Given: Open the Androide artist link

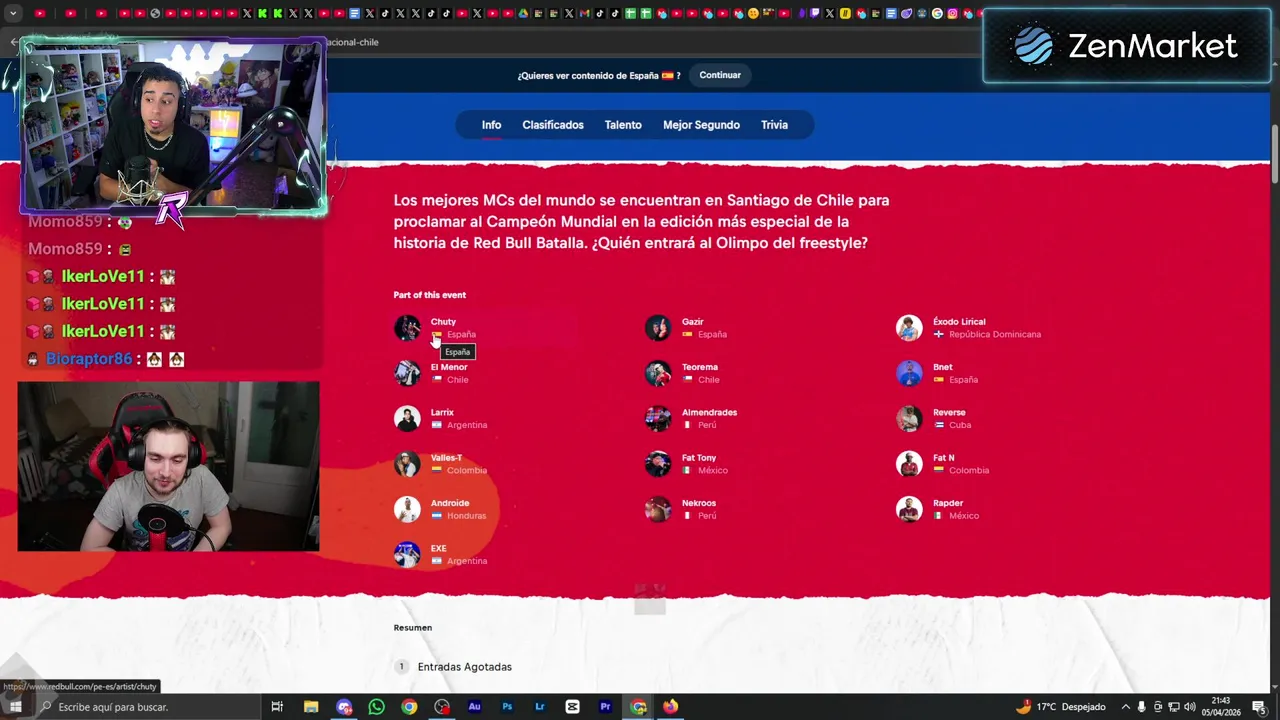Looking at the screenshot, I should tap(450, 503).
